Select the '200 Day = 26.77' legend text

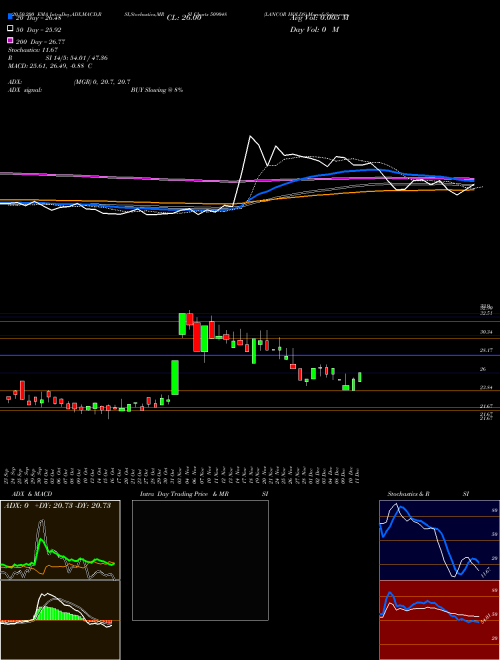click(40, 42)
